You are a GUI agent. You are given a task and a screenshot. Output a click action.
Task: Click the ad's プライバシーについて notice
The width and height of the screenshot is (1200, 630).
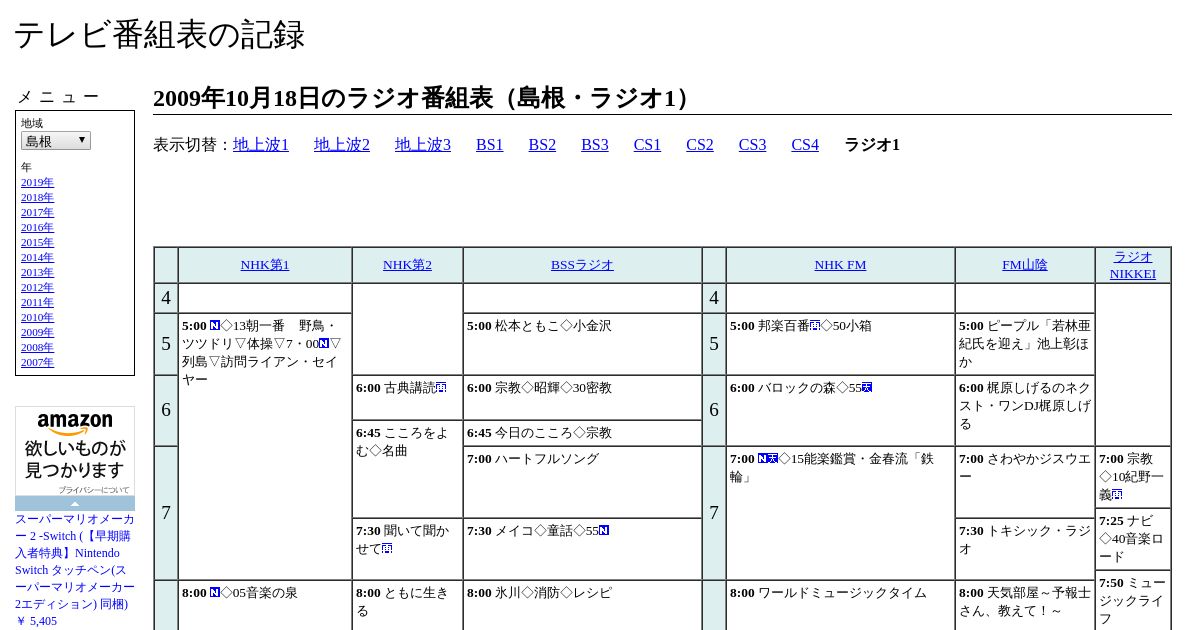[x=93, y=490]
